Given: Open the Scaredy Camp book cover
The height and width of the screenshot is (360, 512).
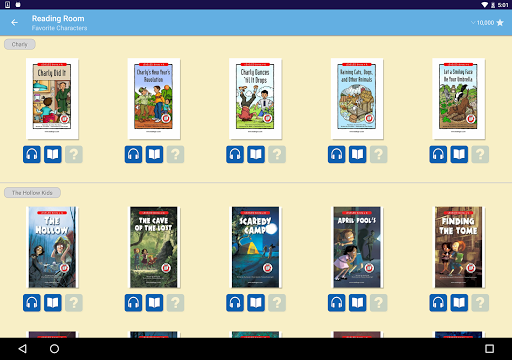Looking at the screenshot, I should (x=256, y=247).
